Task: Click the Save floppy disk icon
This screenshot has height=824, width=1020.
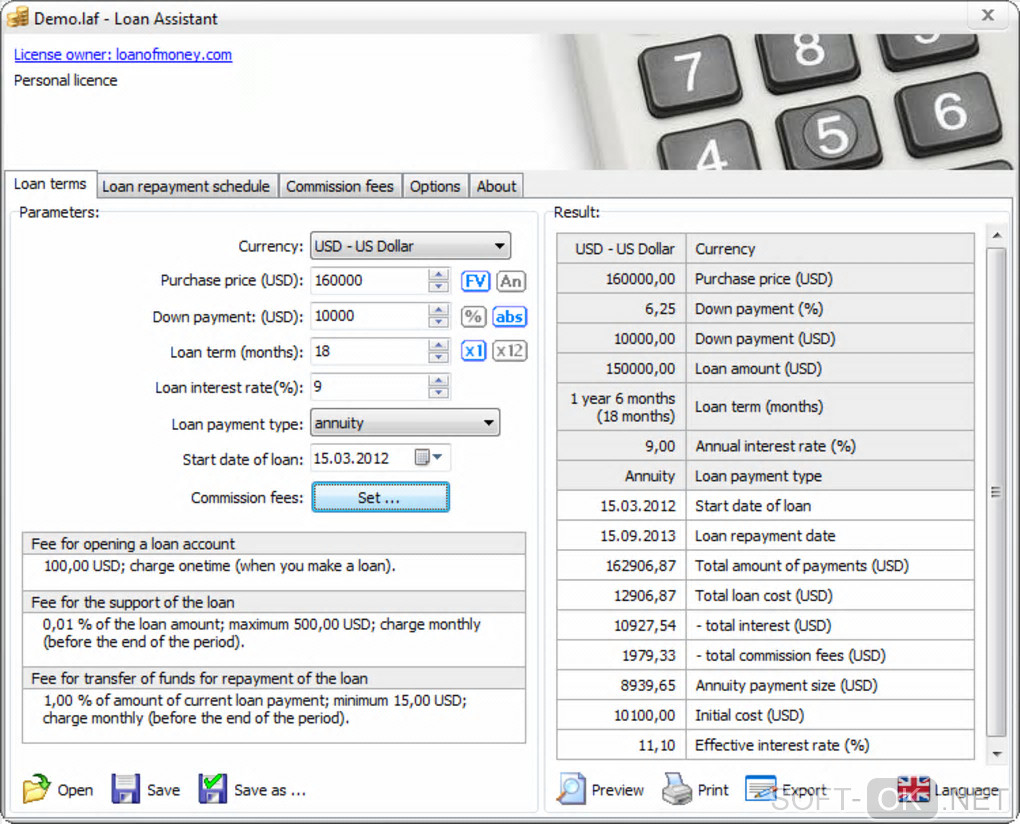Action: coord(125,788)
